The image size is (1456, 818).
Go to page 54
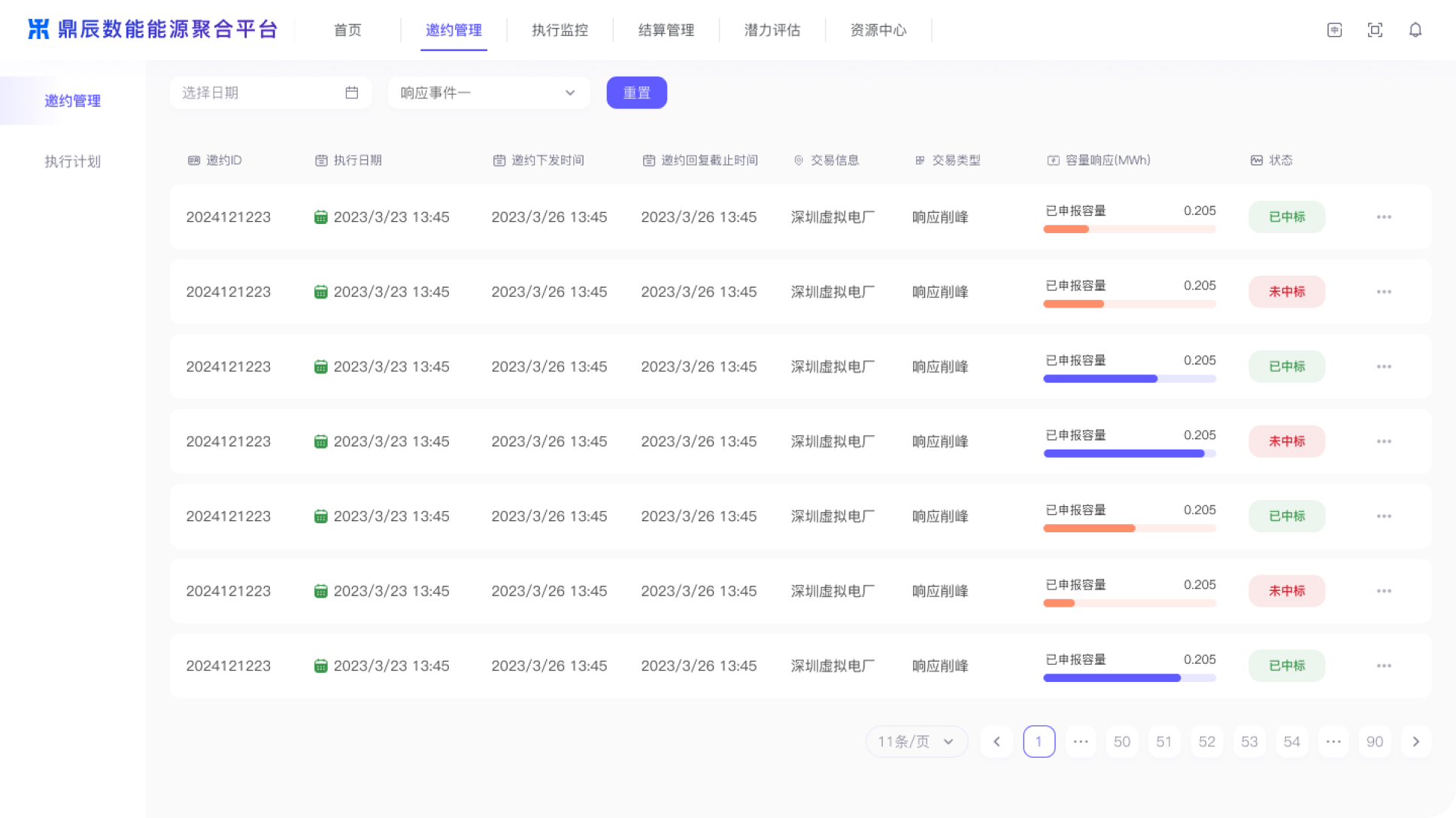pyautogui.click(x=1292, y=742)
